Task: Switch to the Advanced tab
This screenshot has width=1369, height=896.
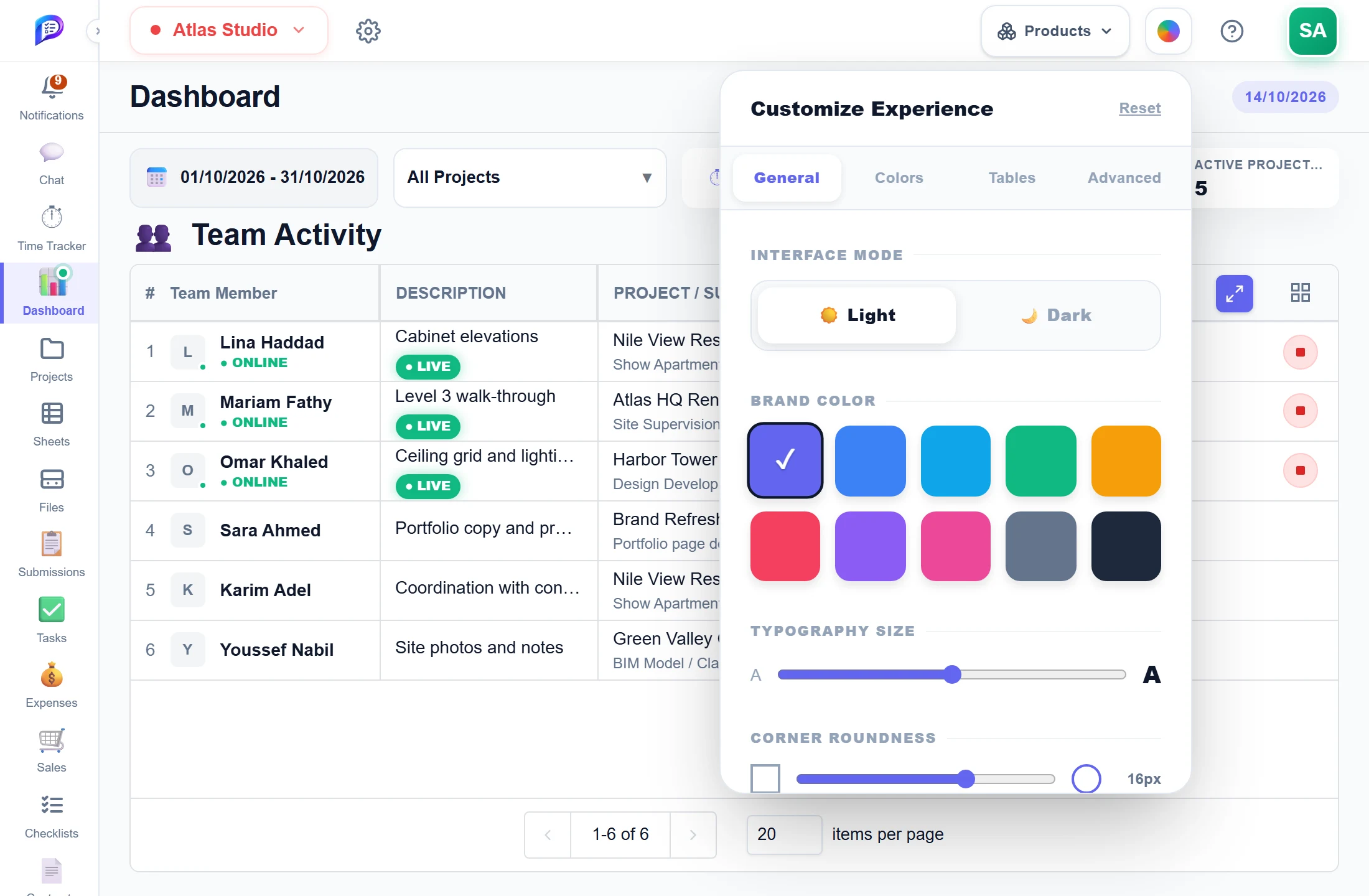Action: tap(1124, 178)
